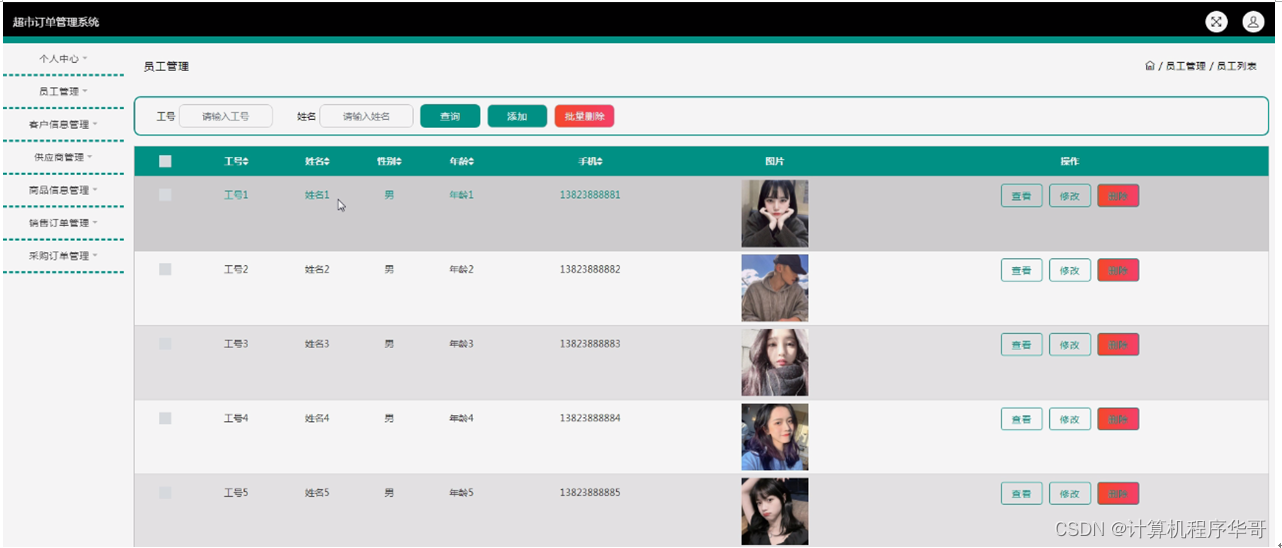Click 员工列表 in the breadcrumb
Screen dimensions: 1282x548
pyautogui.click(x=1237, y=66)
